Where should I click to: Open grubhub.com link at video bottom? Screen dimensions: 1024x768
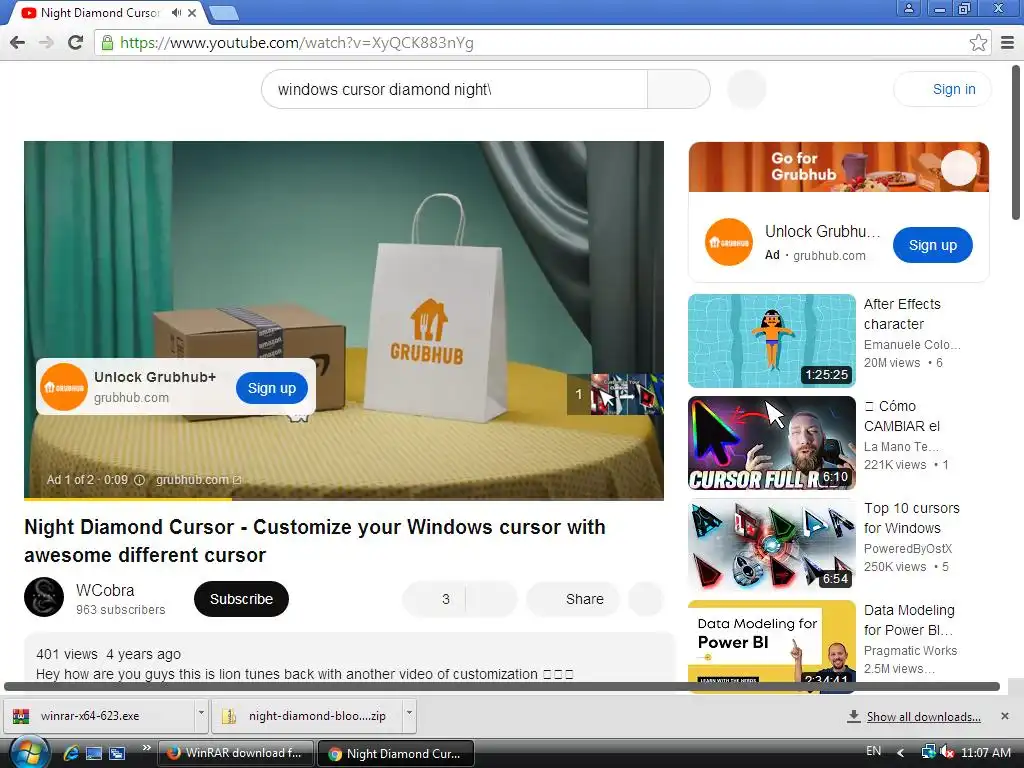pos(199,480)
